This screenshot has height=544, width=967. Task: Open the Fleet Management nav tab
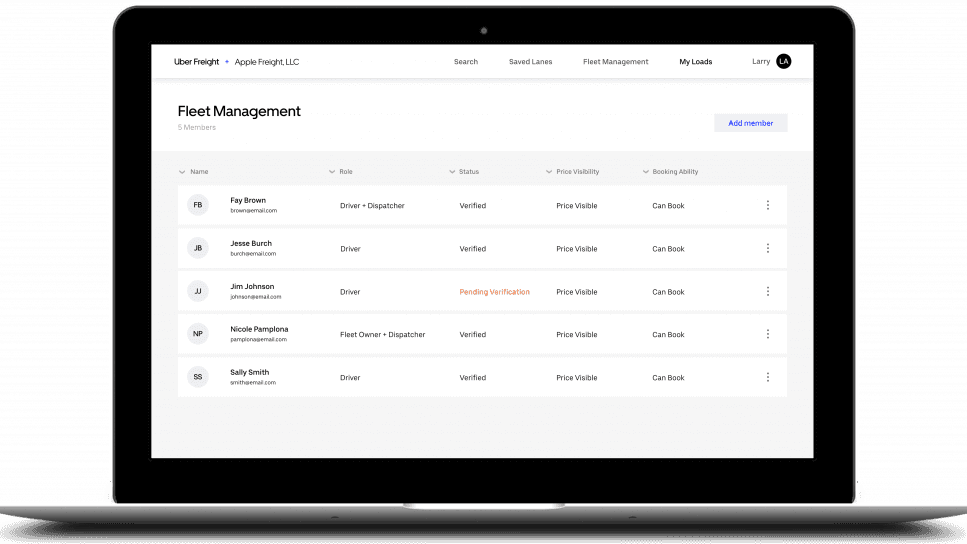[615, 62]
